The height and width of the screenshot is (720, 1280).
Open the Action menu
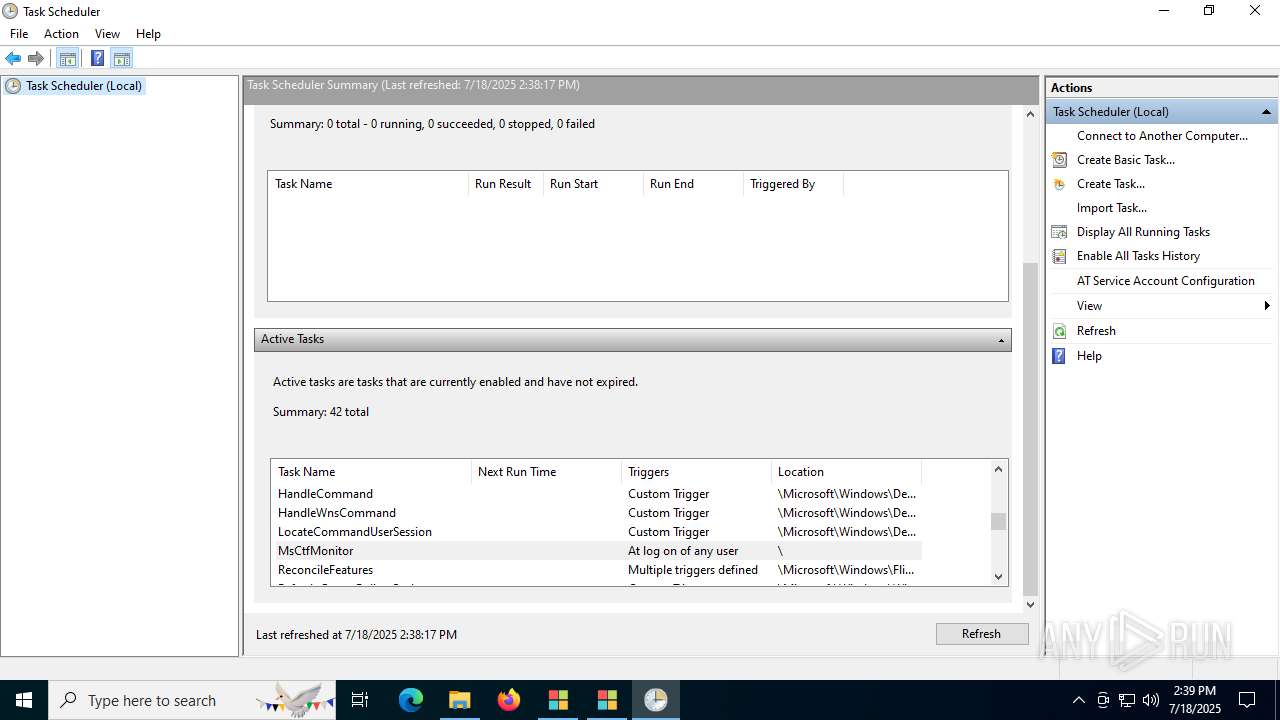click(61, 34)
